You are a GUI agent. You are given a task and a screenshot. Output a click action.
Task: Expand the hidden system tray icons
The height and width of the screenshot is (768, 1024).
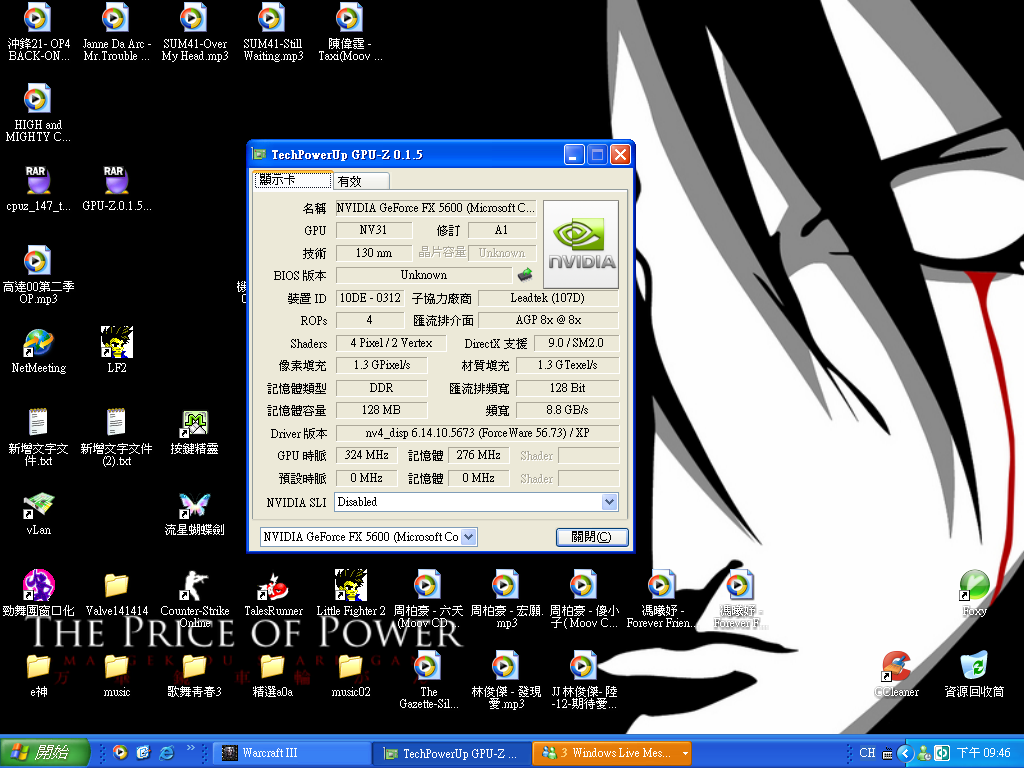pyautogui.click(x=904, y=753)
